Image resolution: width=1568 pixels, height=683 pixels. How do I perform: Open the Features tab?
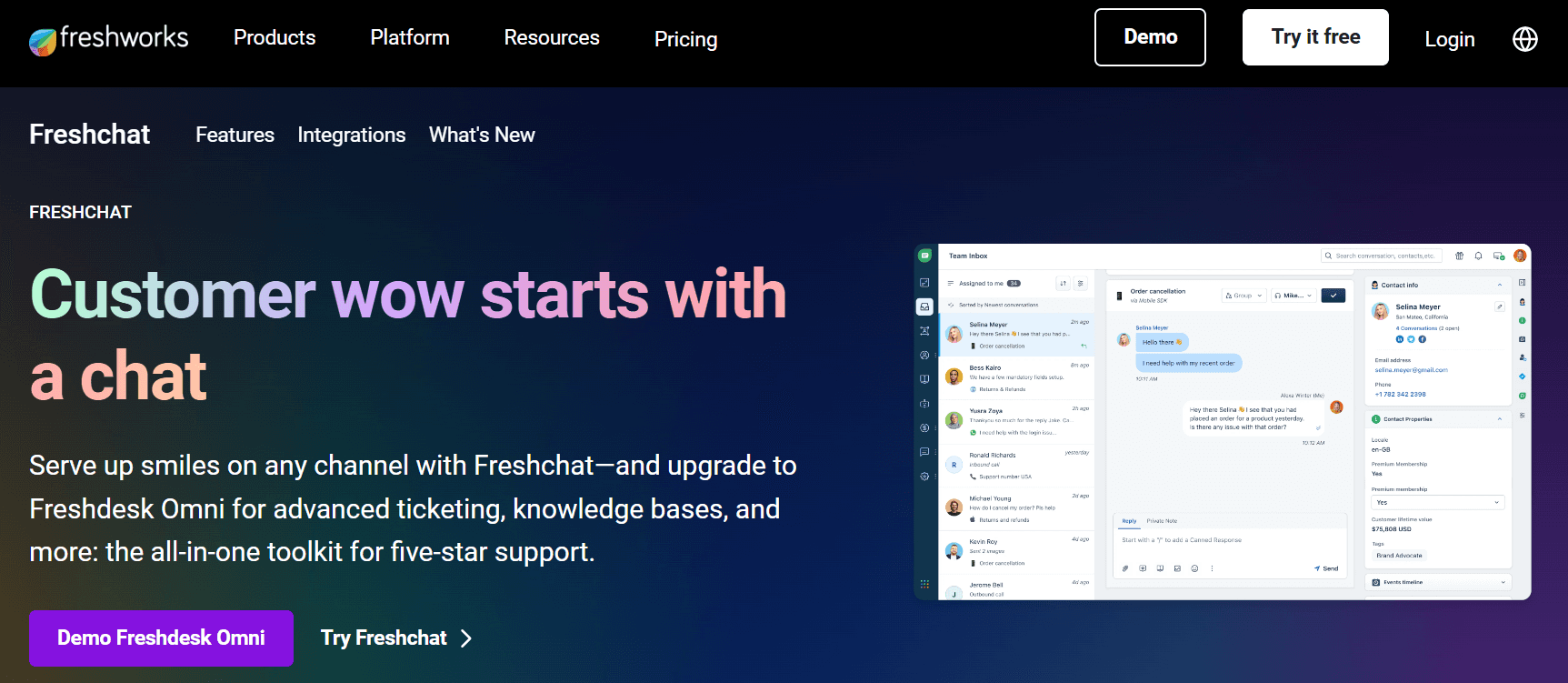click(x=235, y=135)
